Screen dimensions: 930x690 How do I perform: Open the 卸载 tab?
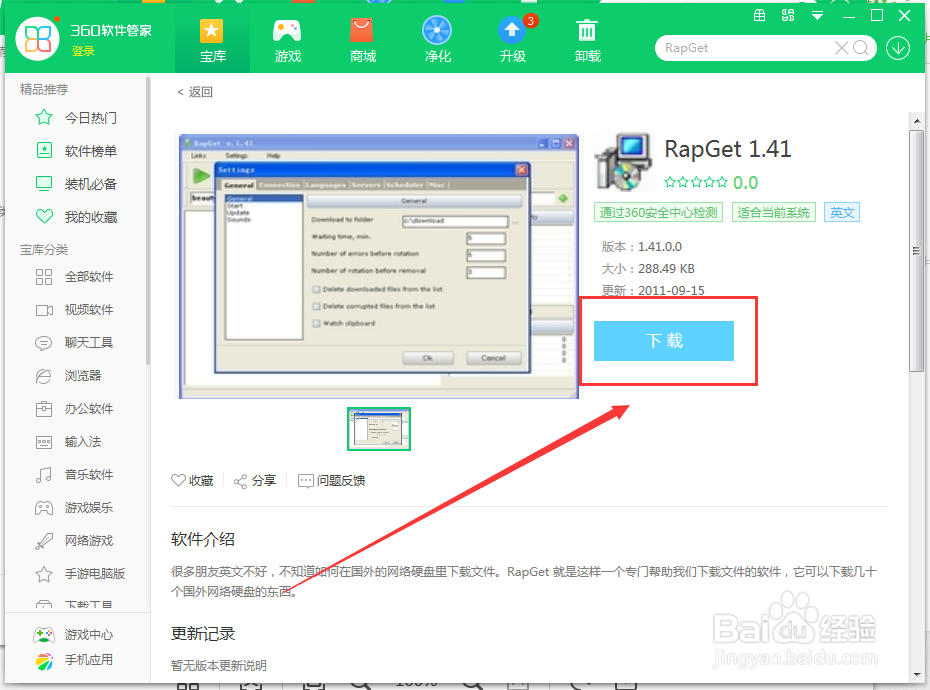coord(588,40)
